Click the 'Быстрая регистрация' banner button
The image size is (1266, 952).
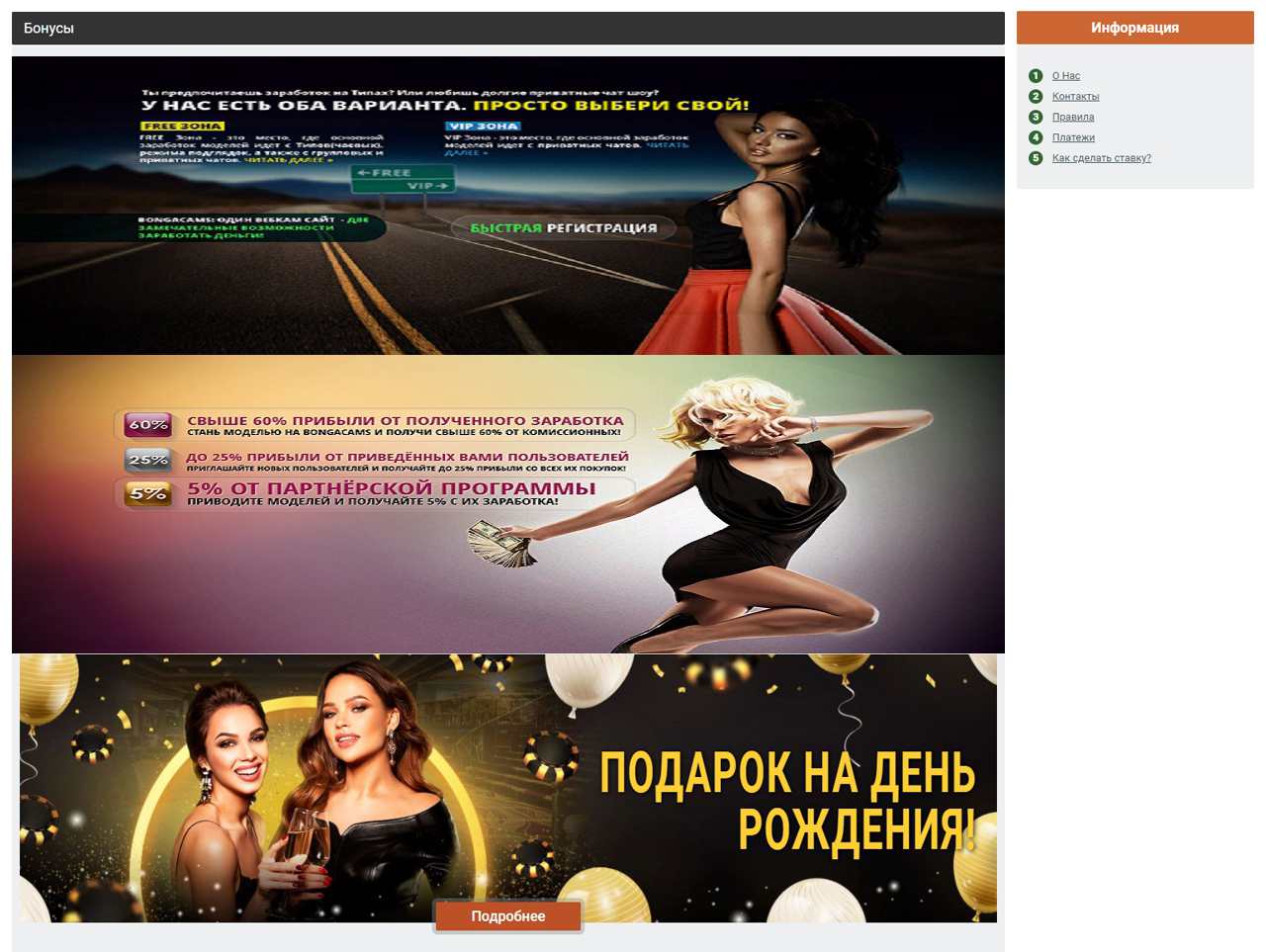564,228
